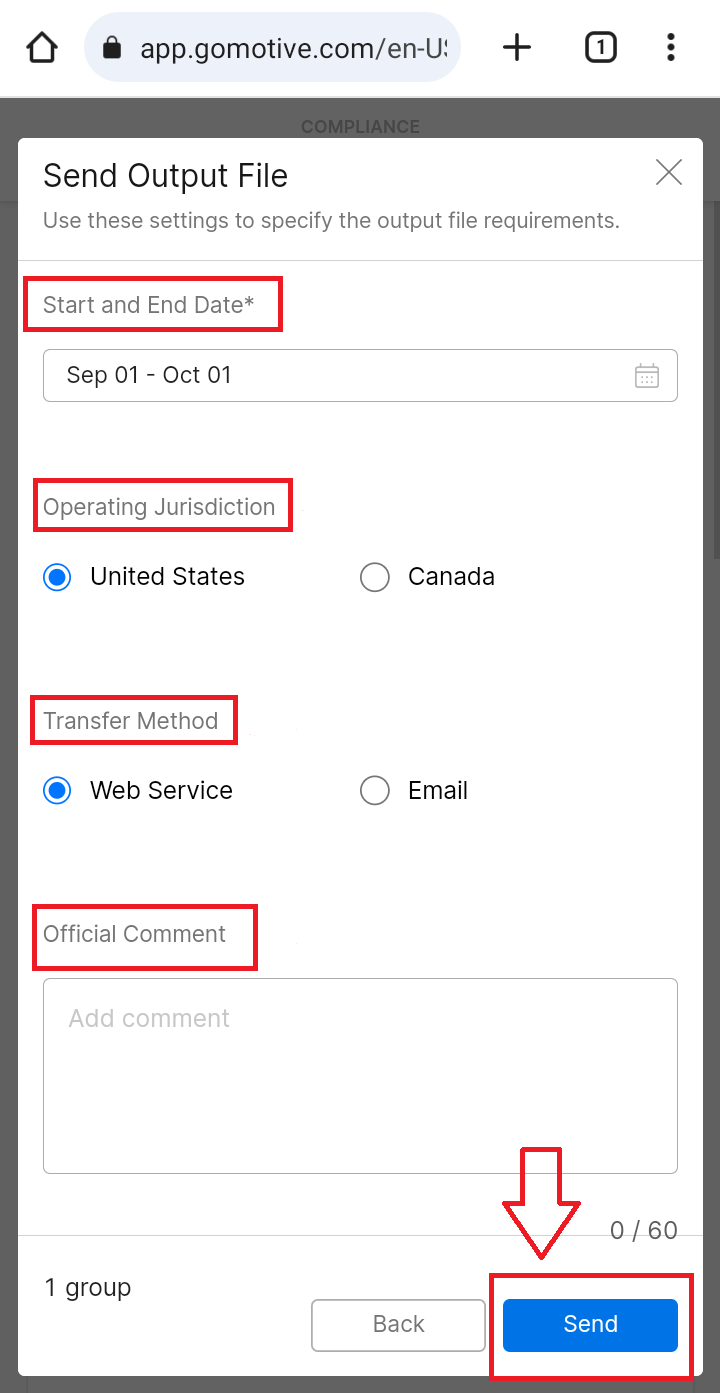
Task: Click the Official Comment label
Action: 135,934
